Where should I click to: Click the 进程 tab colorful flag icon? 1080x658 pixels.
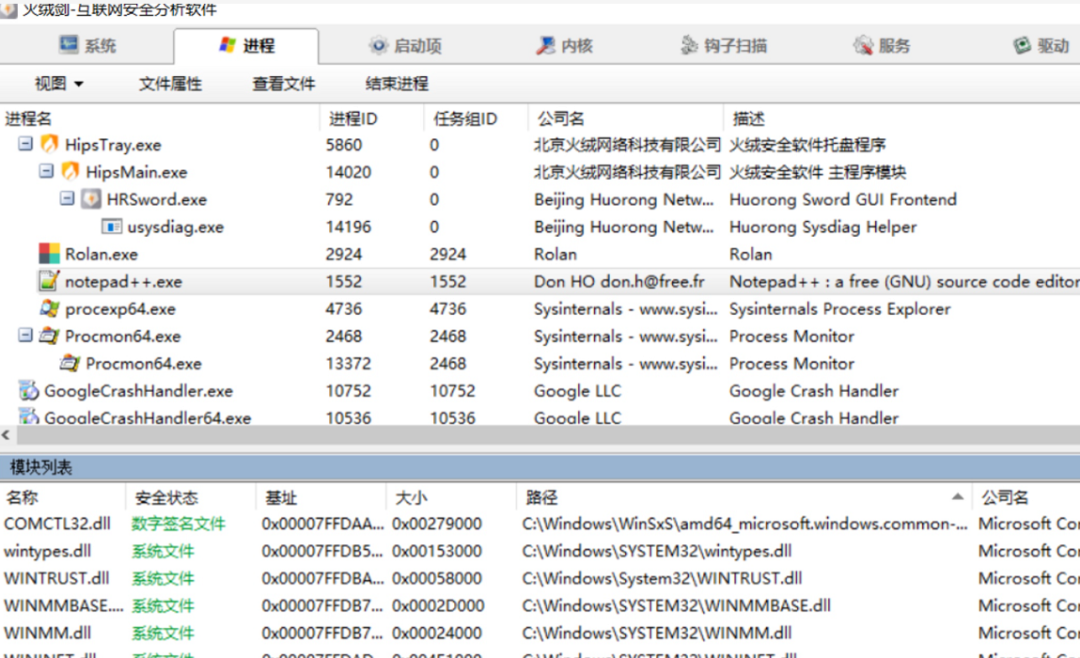tap(227, 45)
